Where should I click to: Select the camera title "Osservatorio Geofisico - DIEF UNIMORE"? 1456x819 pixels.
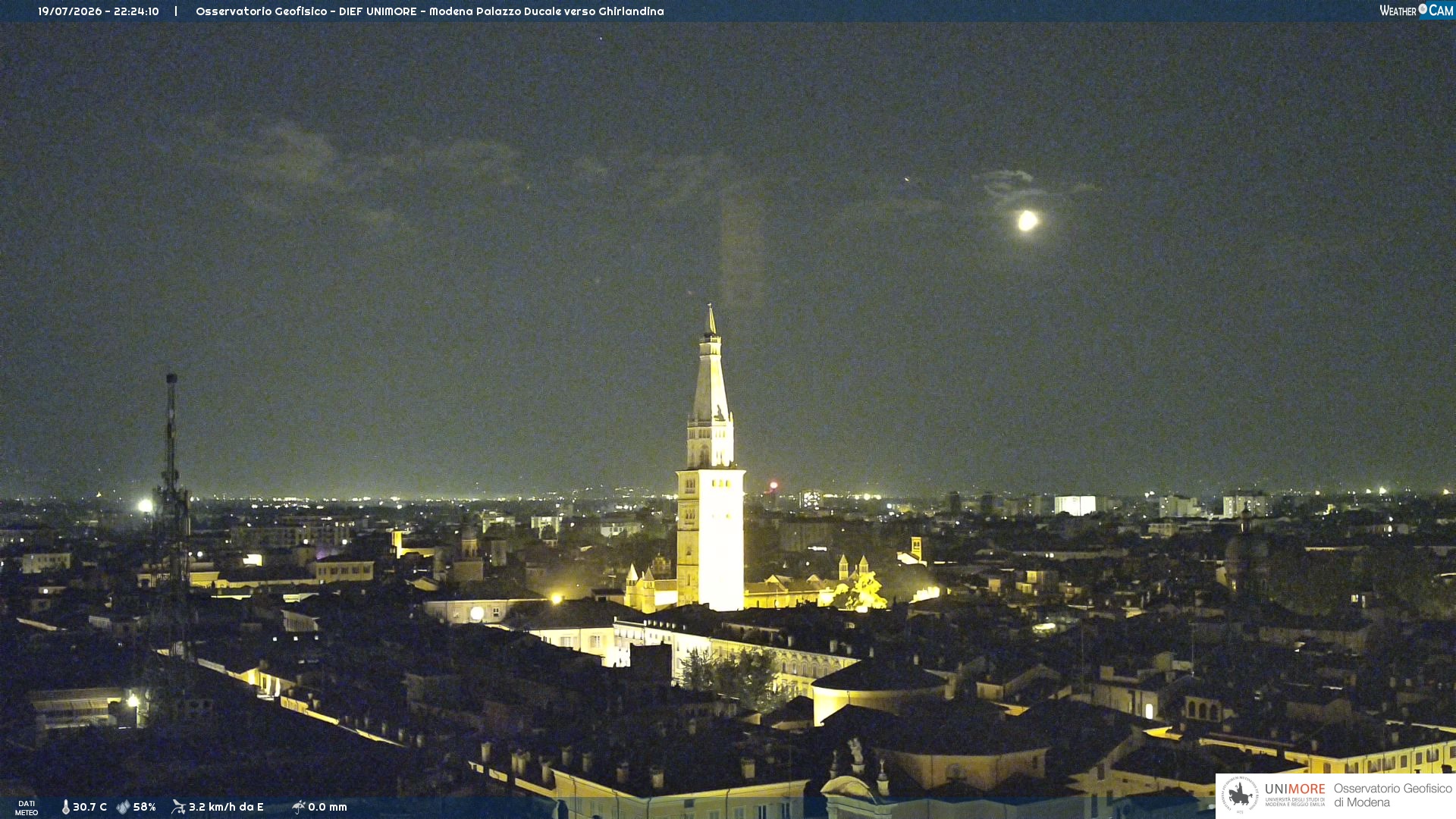[306, 11]
